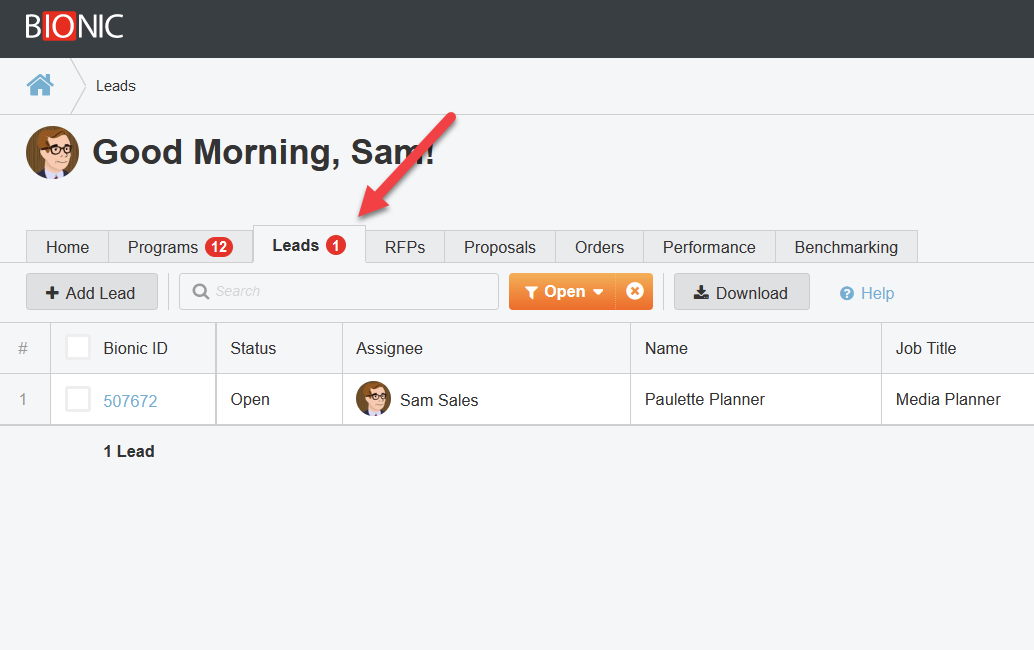Click the Leads breadcrumb item
The image size is (1034, 650).
point(116,86)
